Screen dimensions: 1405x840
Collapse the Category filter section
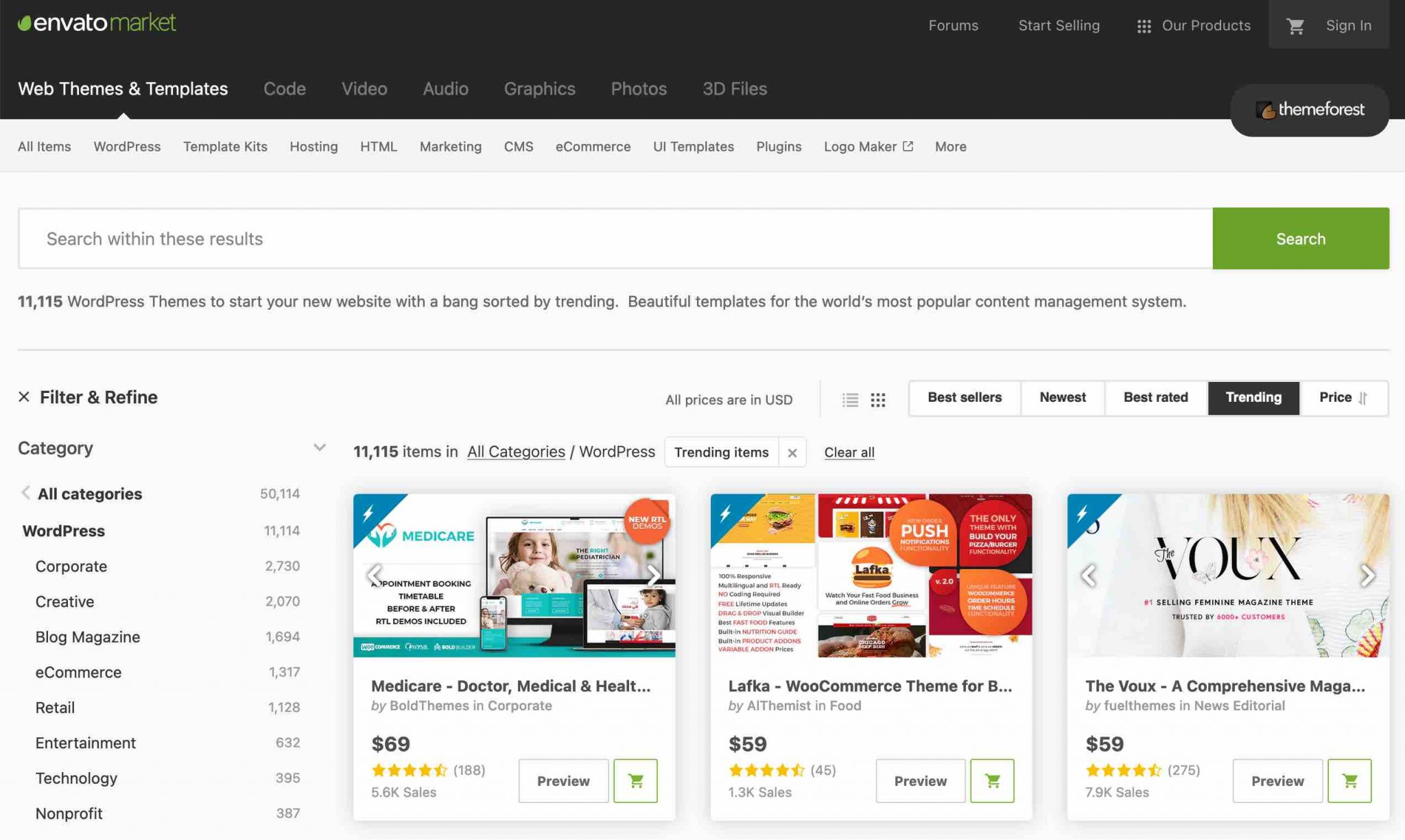pyautogui.click(x=320, y=447)
